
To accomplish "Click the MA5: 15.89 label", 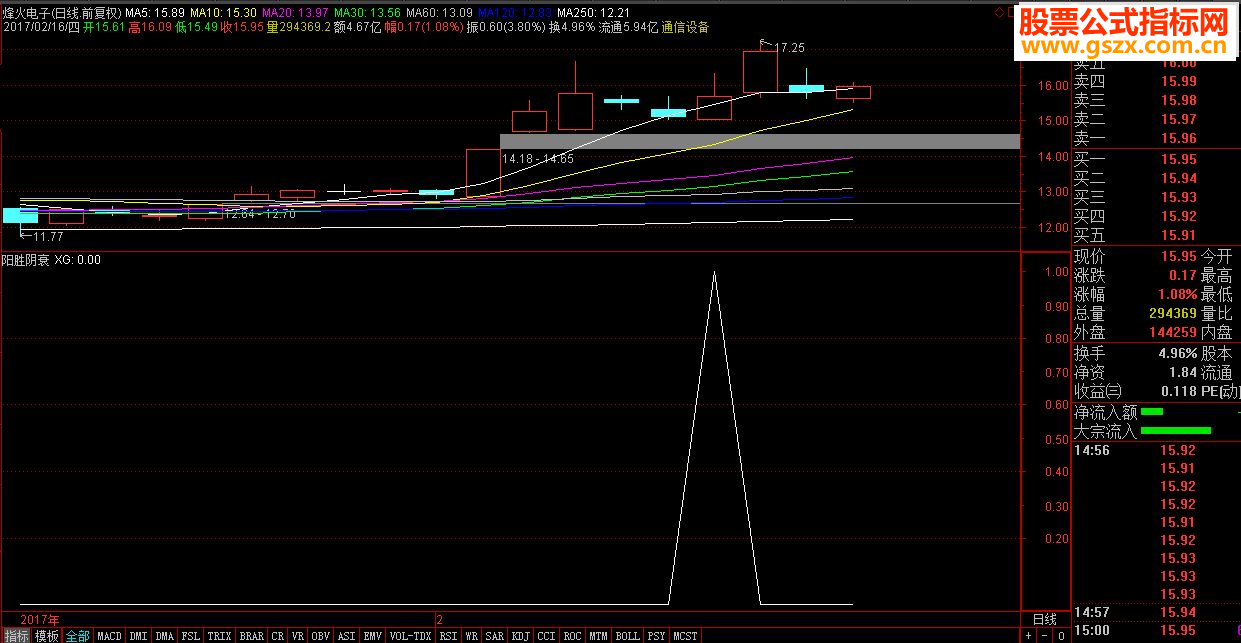I will tap(155, 12).
